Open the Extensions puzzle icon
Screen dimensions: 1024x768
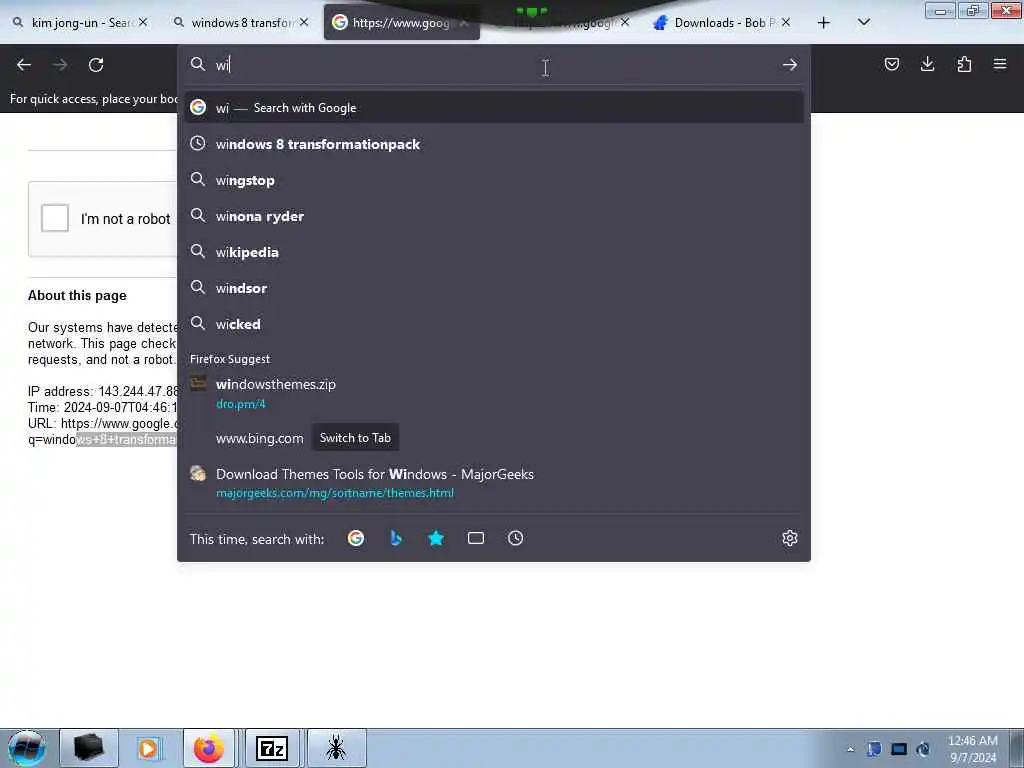(964, 64)
